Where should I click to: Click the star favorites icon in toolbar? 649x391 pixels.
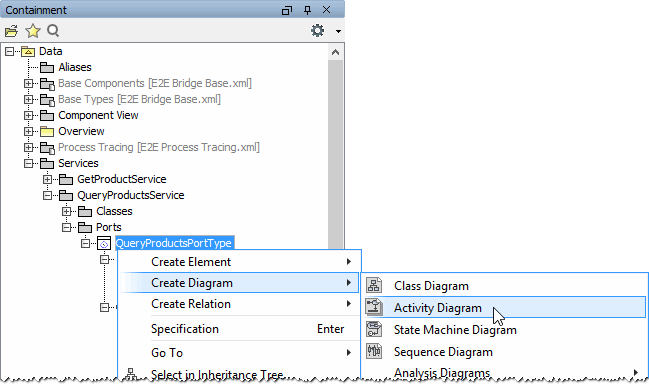[33, 31]
